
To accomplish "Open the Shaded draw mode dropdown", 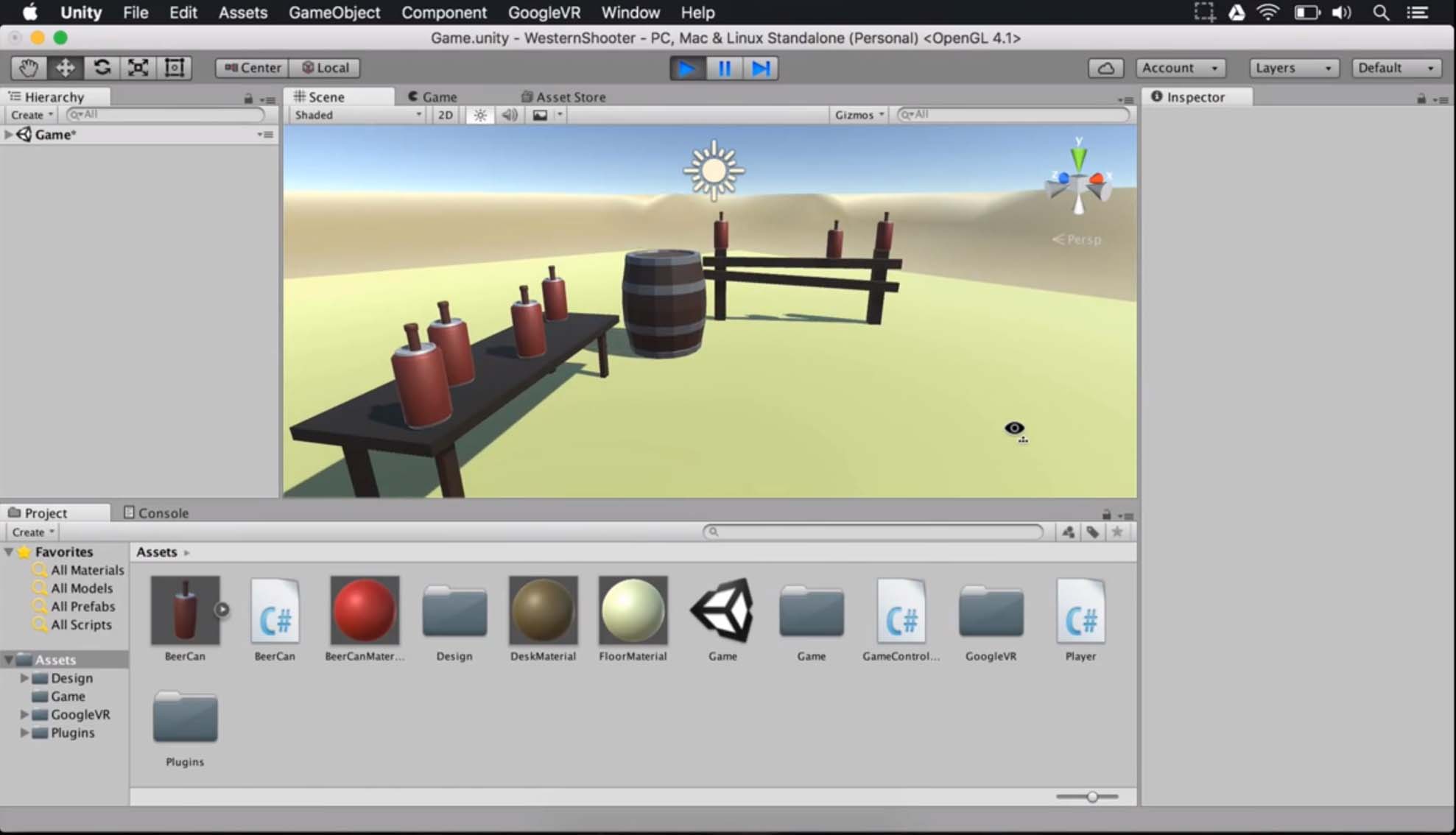I will (356, 115).
